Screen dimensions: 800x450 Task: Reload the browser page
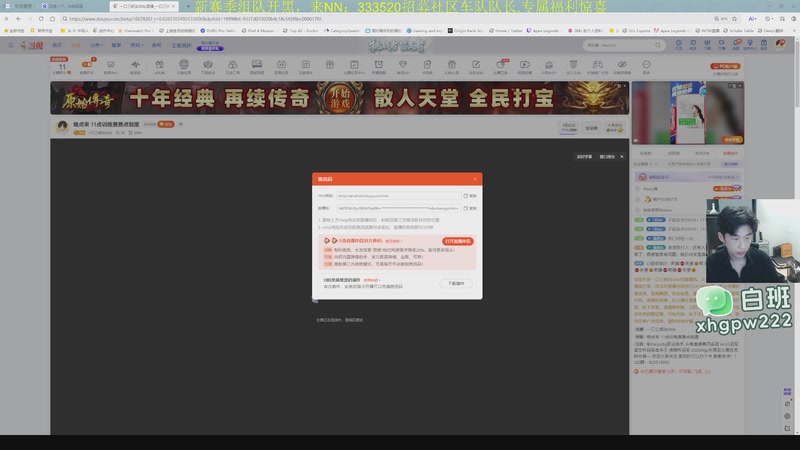[41, 18]
